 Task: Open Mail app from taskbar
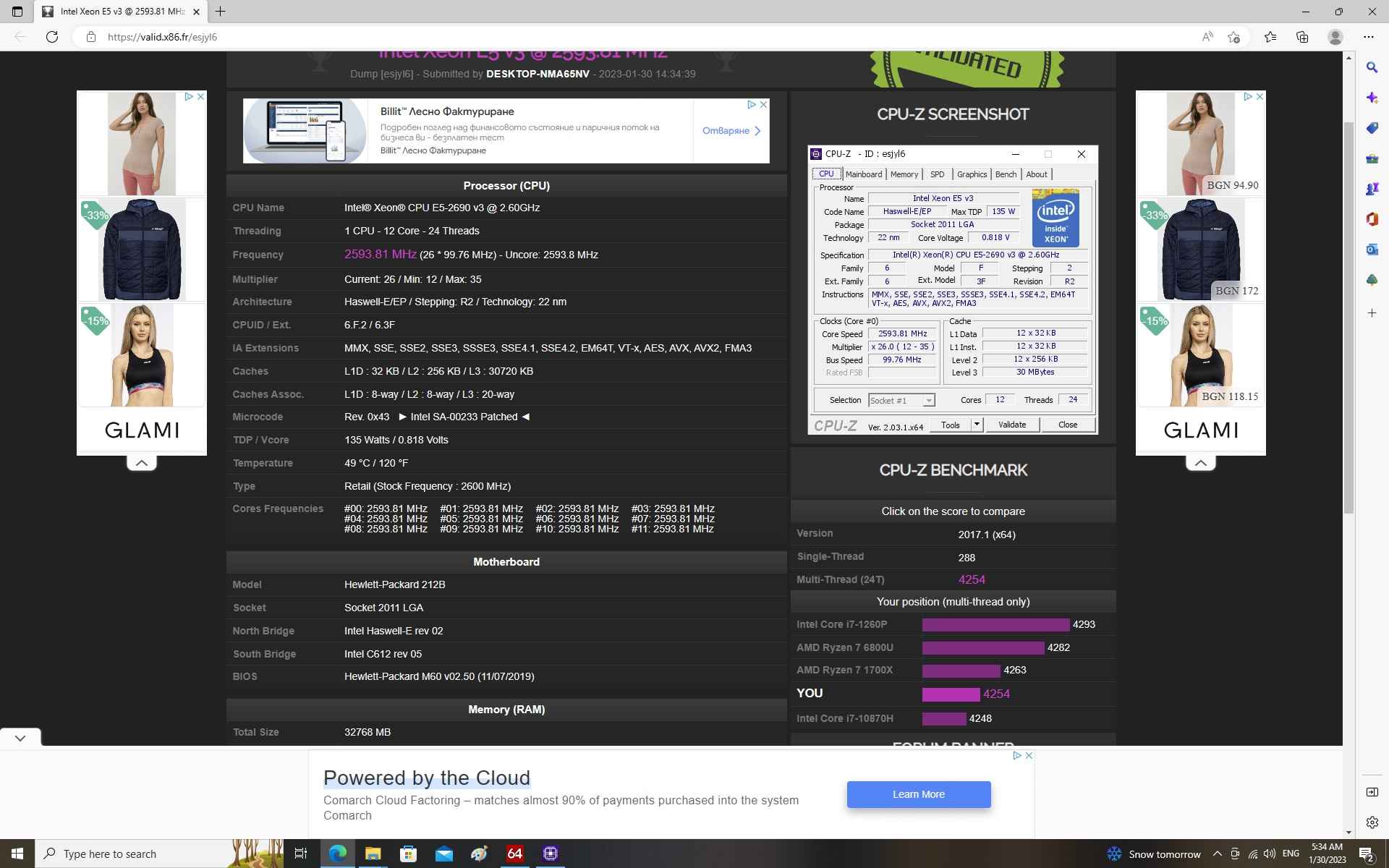pyautogui.click(x=443, y=854)
